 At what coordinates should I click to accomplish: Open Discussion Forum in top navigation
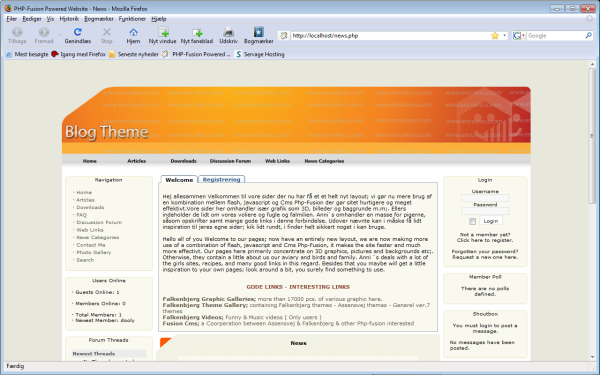pos(230,161)
